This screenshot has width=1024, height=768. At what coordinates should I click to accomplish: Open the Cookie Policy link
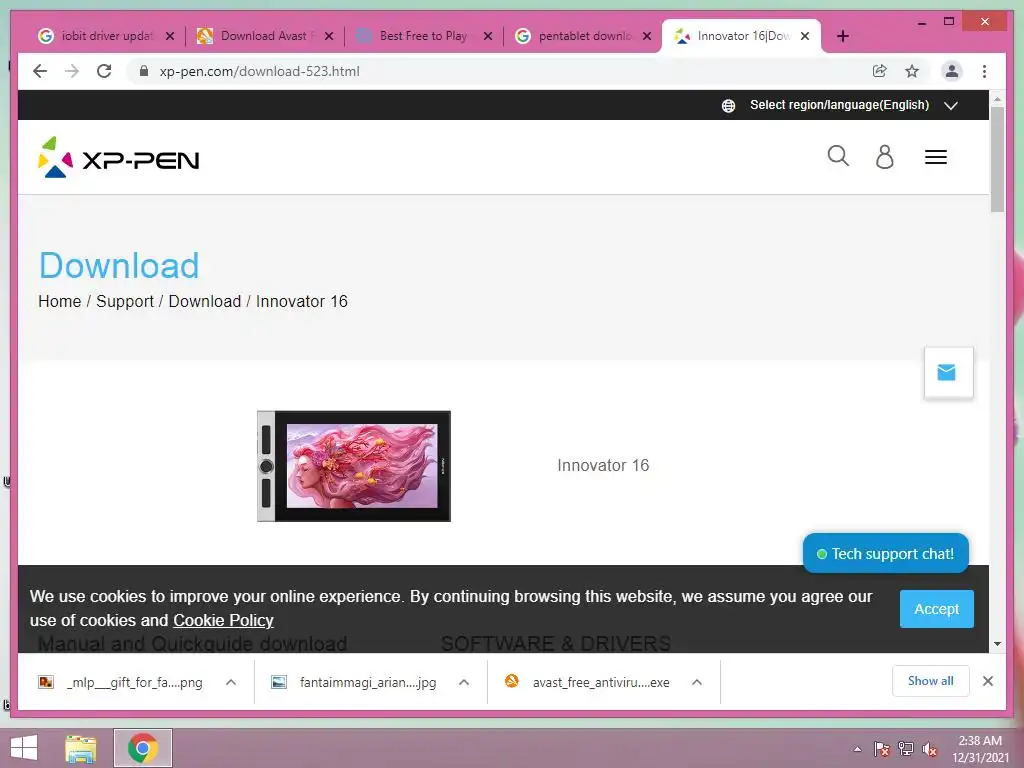tap(223, 620)
